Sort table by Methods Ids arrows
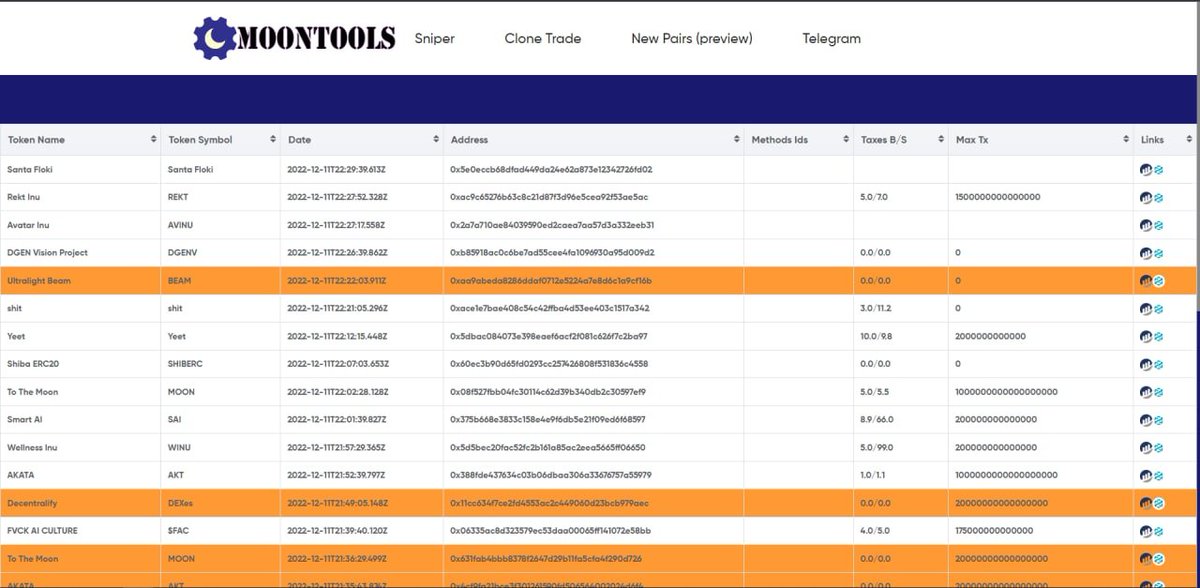Screen dimensions: 1200x588 846,140
